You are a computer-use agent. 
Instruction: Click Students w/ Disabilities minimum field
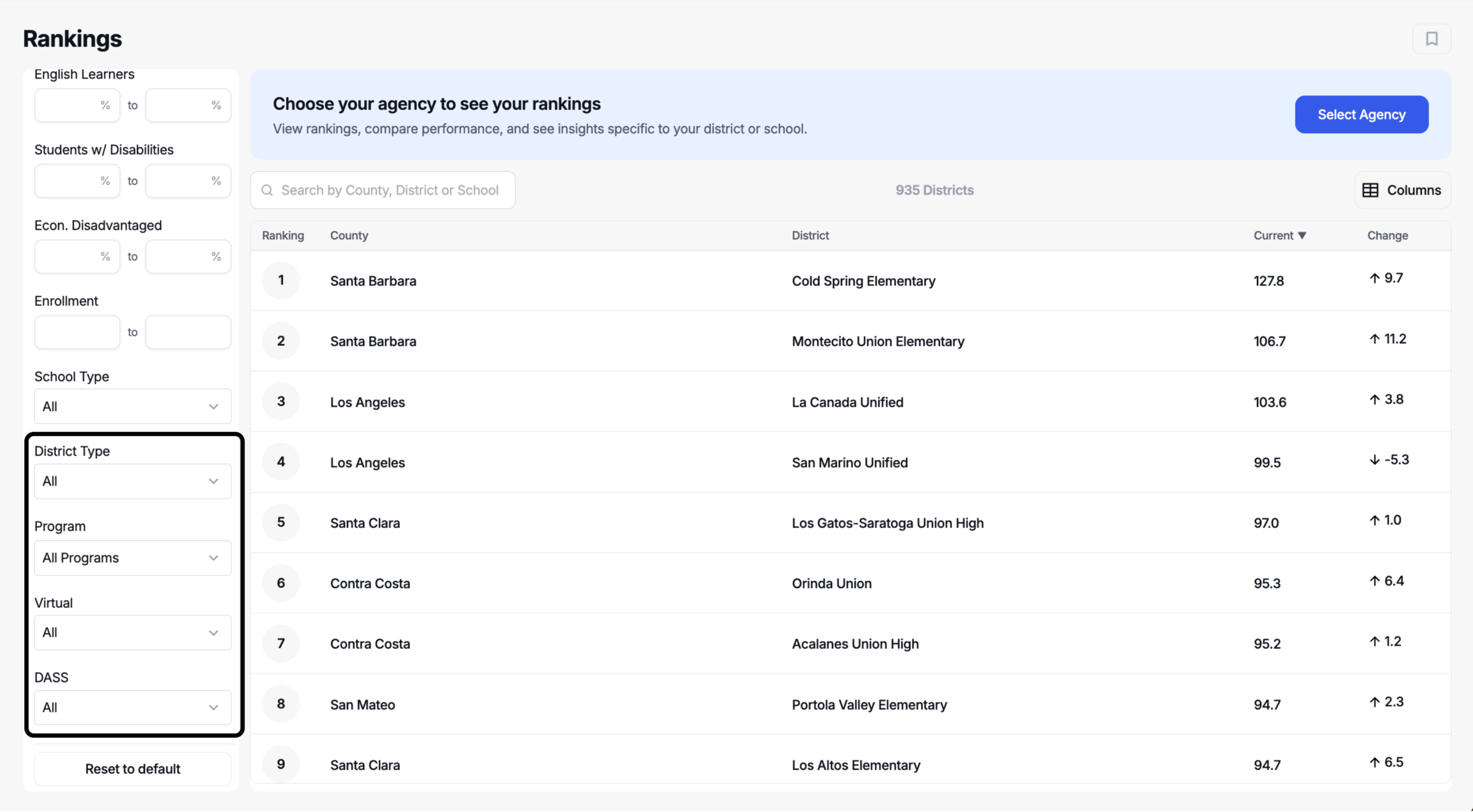pyautogui.click(x=77, y=181)
